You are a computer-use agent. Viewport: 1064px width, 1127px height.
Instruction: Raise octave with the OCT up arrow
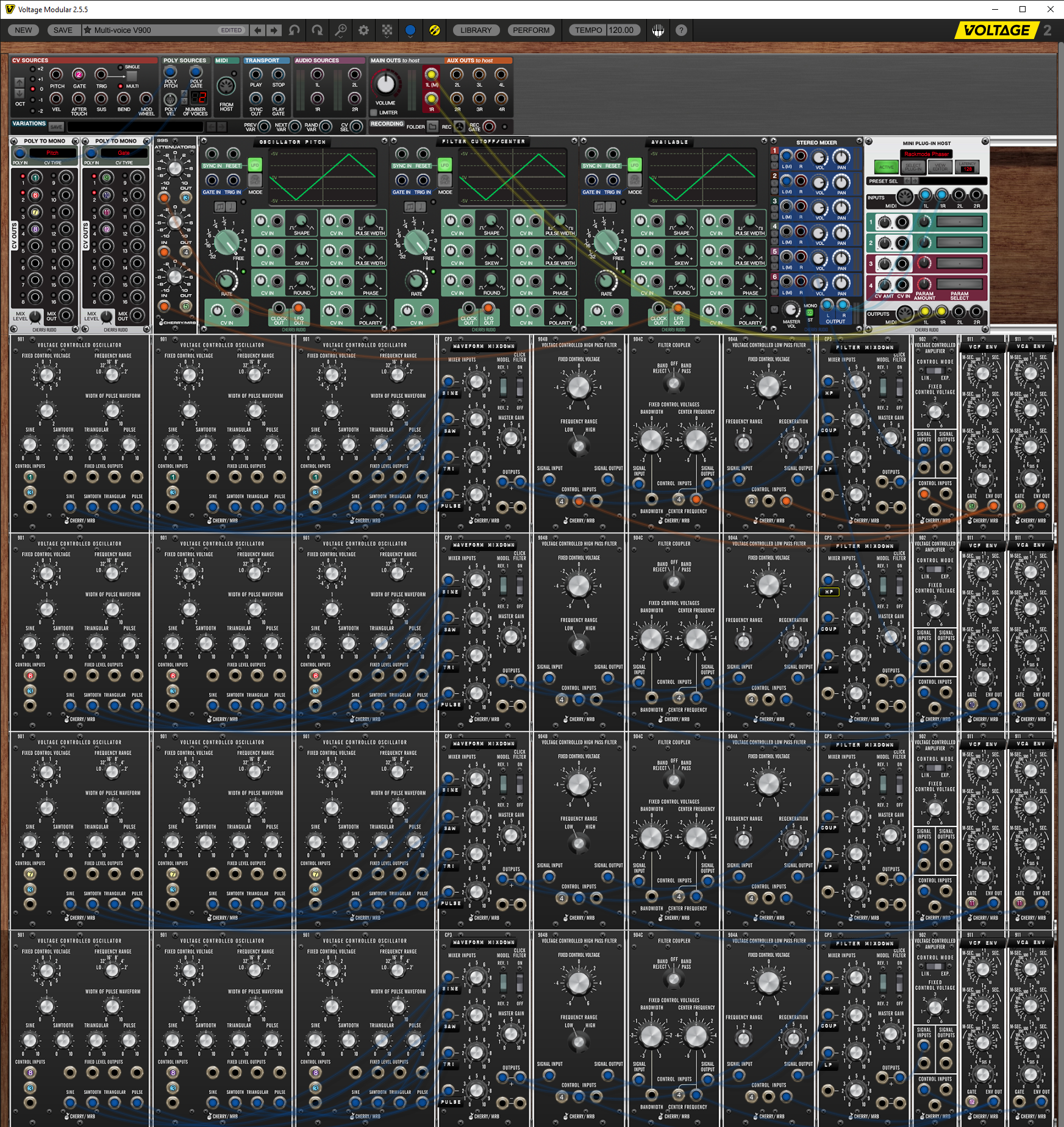pos(20,82)
